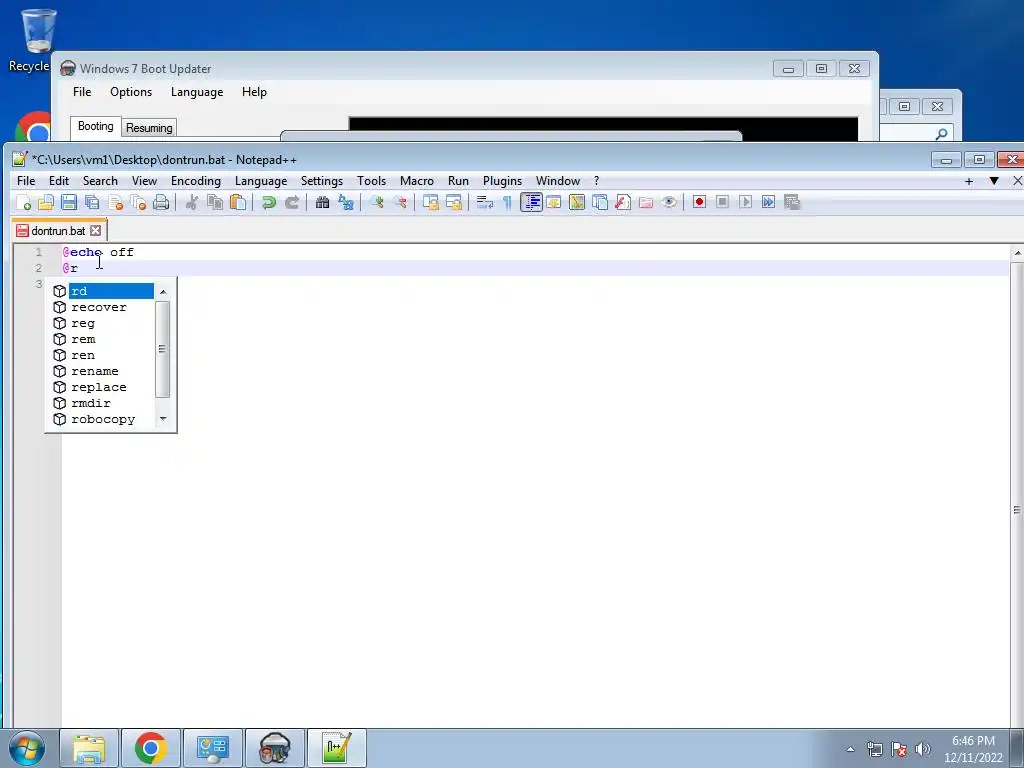The width and height of the screenshot is (1024, 768).
Task: Toggle the Show Indent Guide button
Action: (532, 202)
